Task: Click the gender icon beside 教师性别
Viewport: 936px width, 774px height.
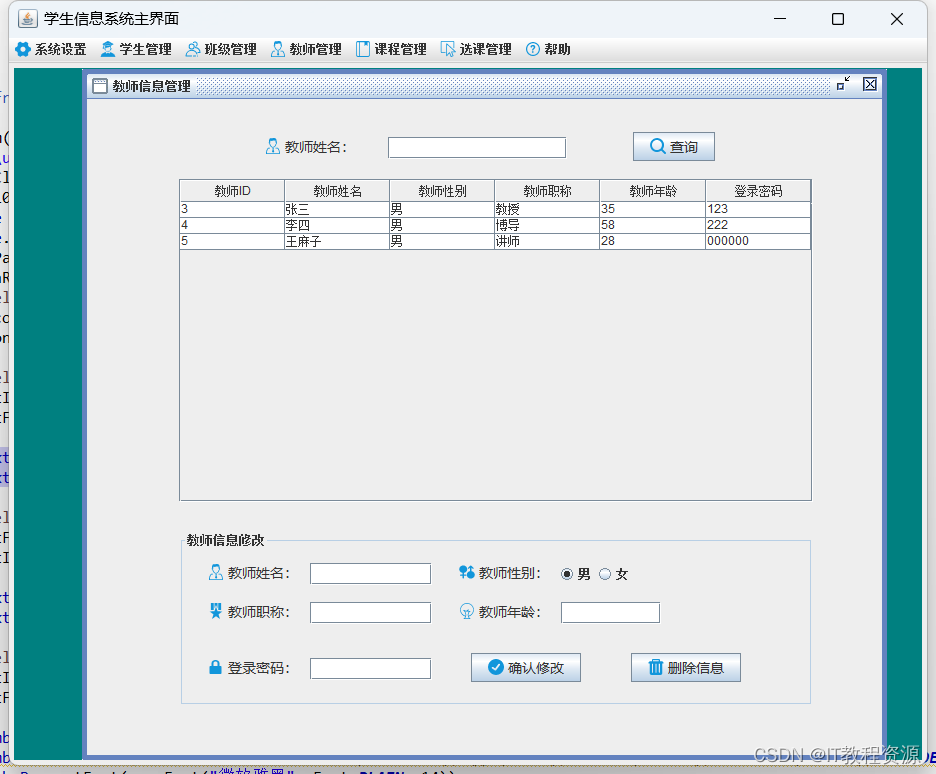Action: [x=467, y=572]
